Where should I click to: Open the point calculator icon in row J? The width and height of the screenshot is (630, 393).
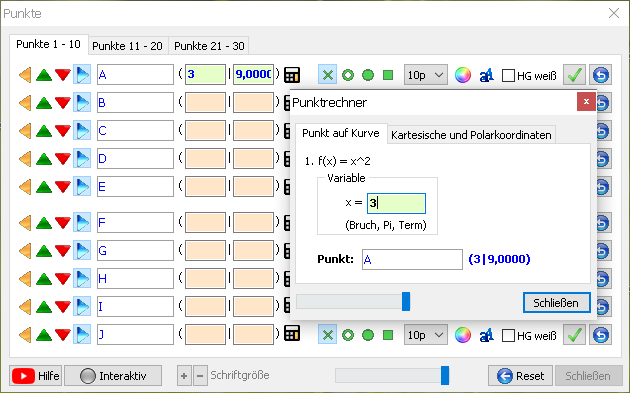pos(292,334)
